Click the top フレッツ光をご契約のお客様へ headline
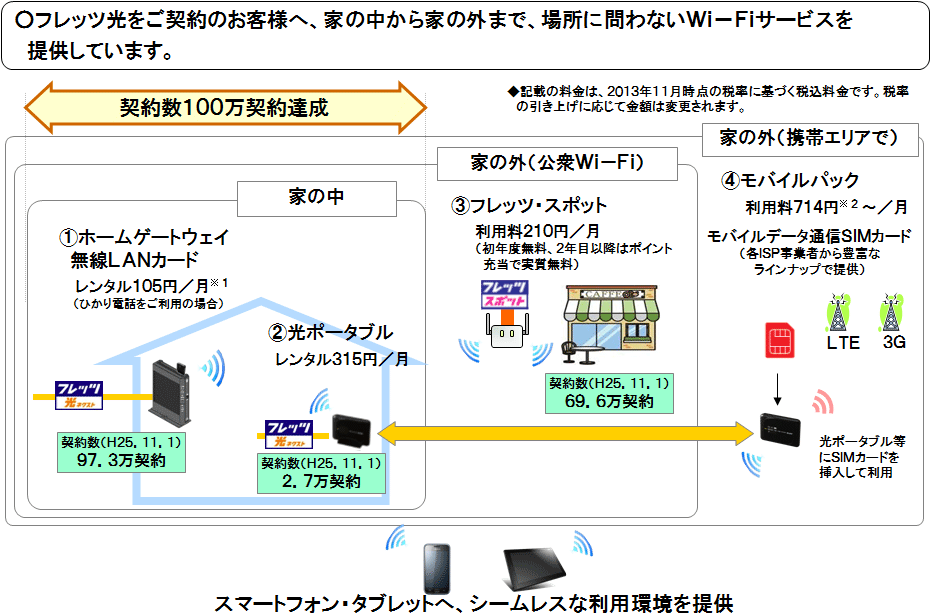This screenshot has width=931, height=614. point(435,36)
